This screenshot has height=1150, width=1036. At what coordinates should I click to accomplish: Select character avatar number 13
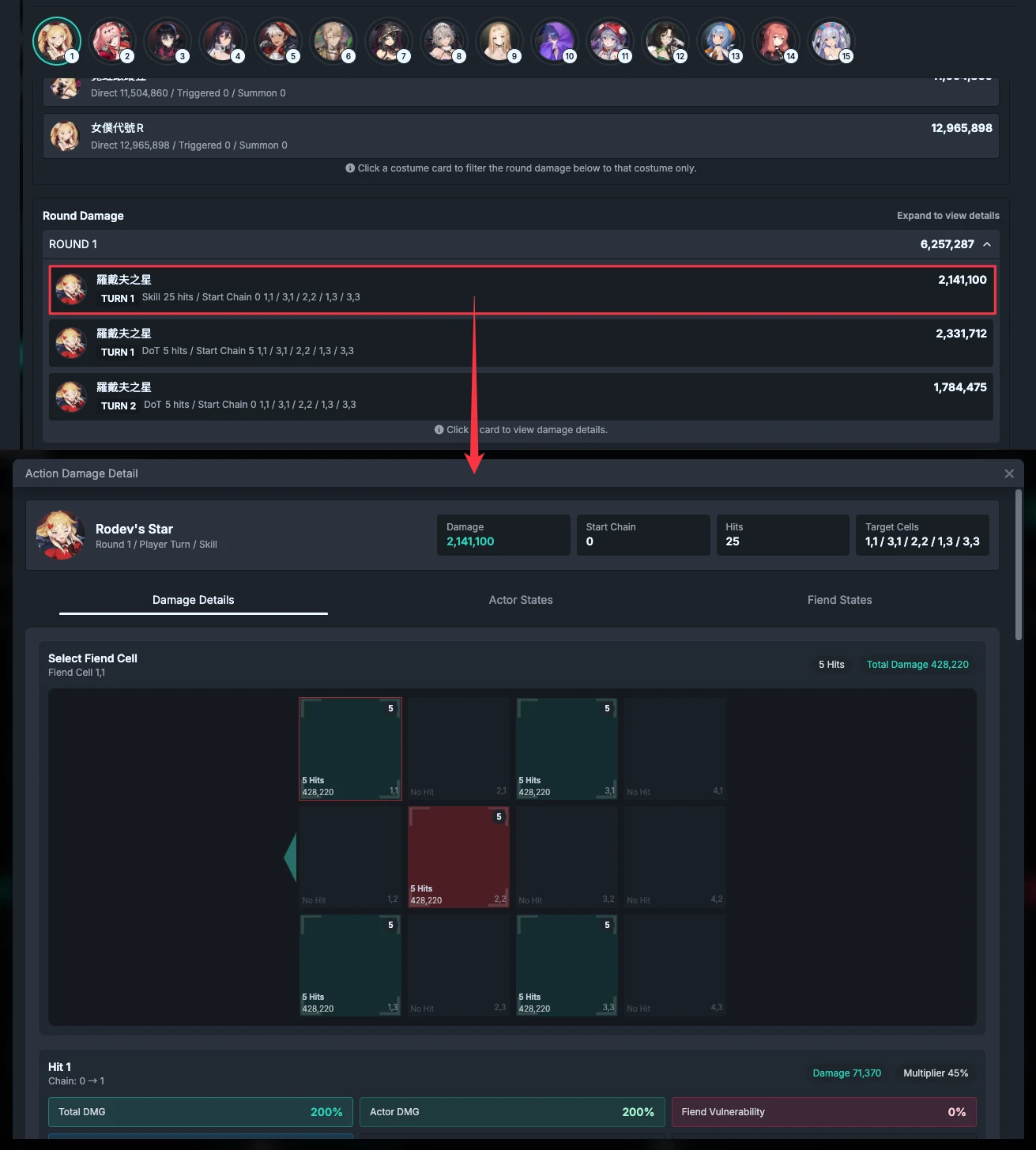(721, 41)
